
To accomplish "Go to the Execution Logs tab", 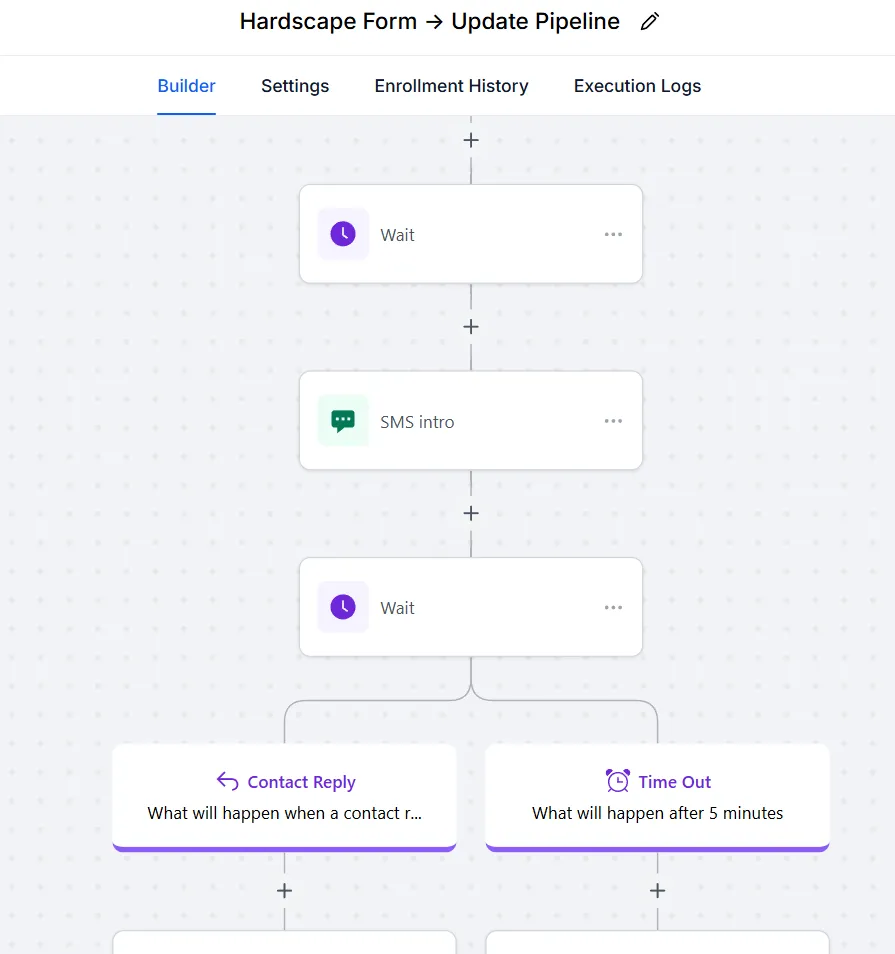I will 637,86.
